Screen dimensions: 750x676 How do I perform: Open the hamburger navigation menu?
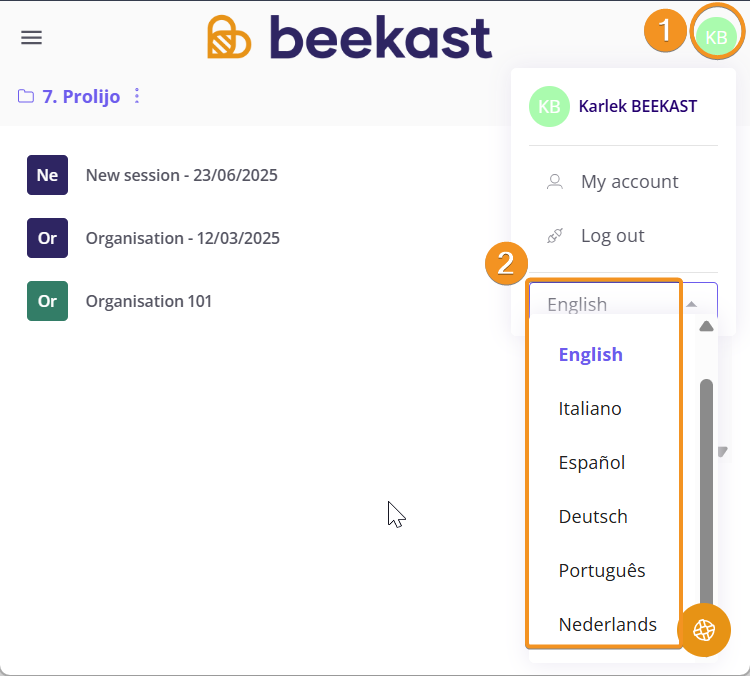[32, 37]
